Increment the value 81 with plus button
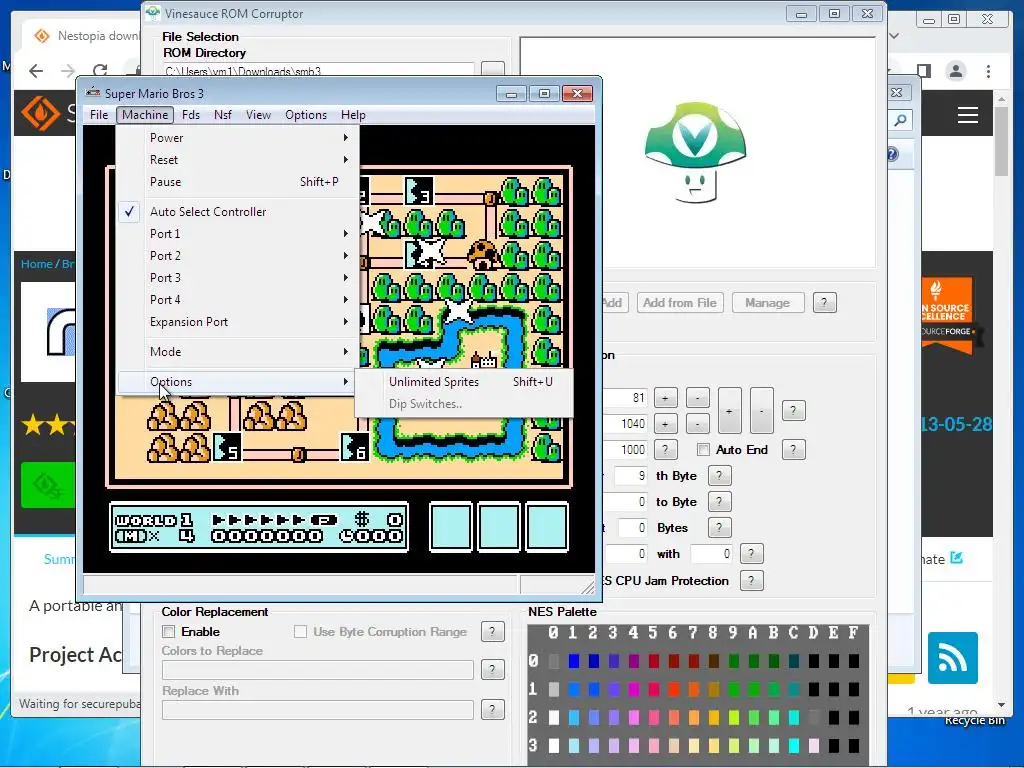 665,398
